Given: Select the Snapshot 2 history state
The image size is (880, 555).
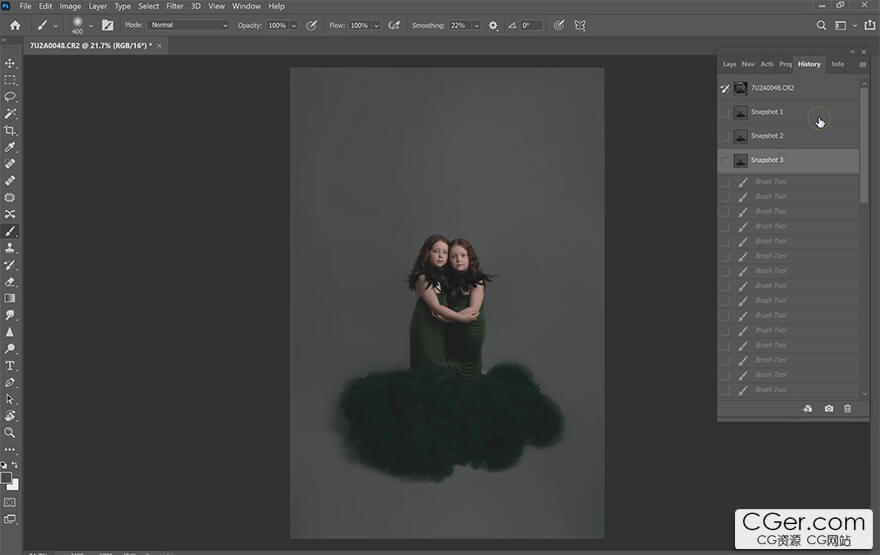Looking at the screenshot, I should tap(789, 136).
